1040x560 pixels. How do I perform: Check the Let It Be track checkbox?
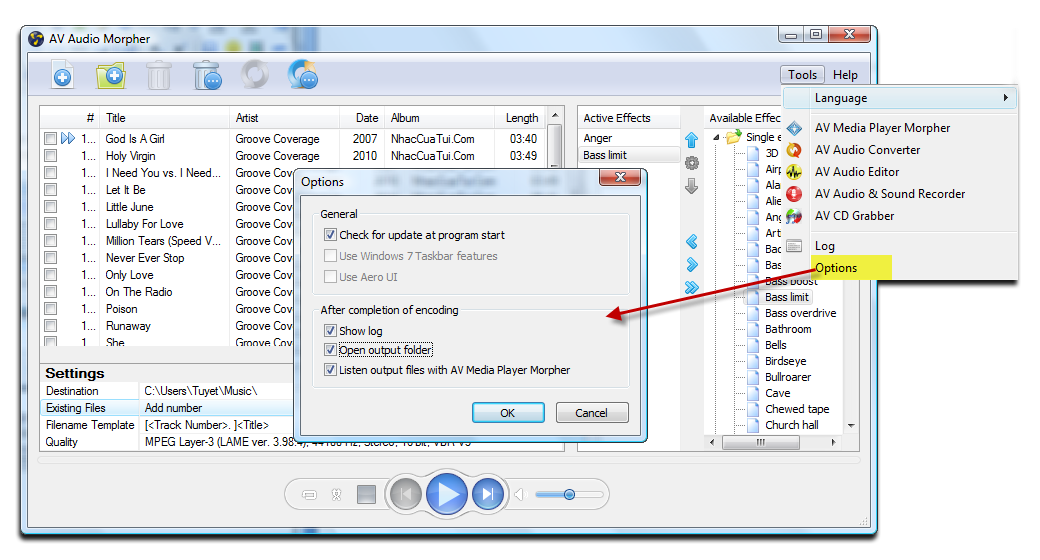pos(50,190)
